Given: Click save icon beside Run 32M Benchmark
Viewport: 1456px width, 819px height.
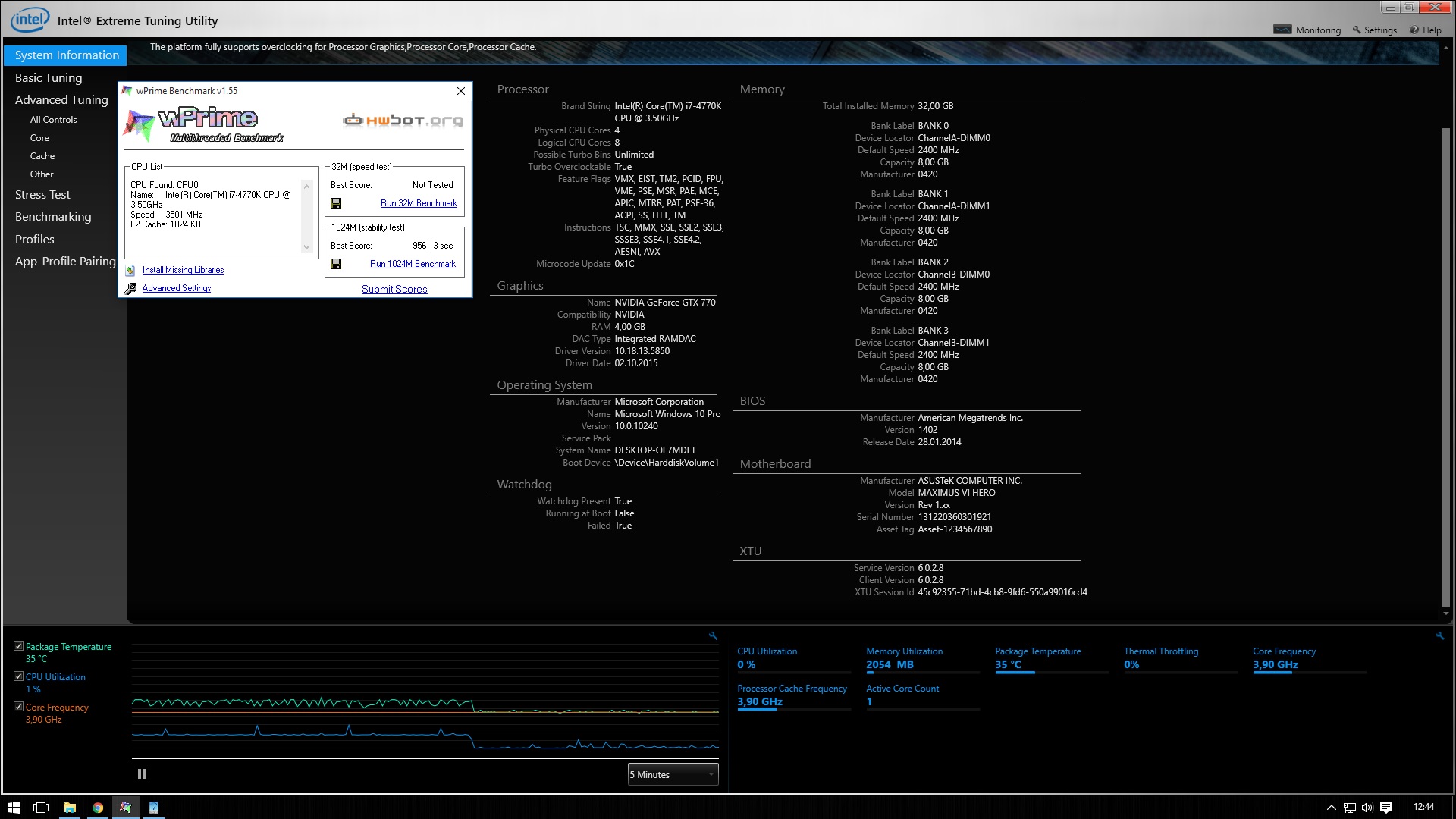Looking at the screenshot, I should (x=336, y=203).
